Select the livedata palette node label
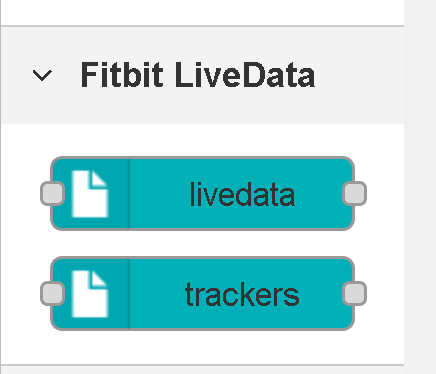 242,194
